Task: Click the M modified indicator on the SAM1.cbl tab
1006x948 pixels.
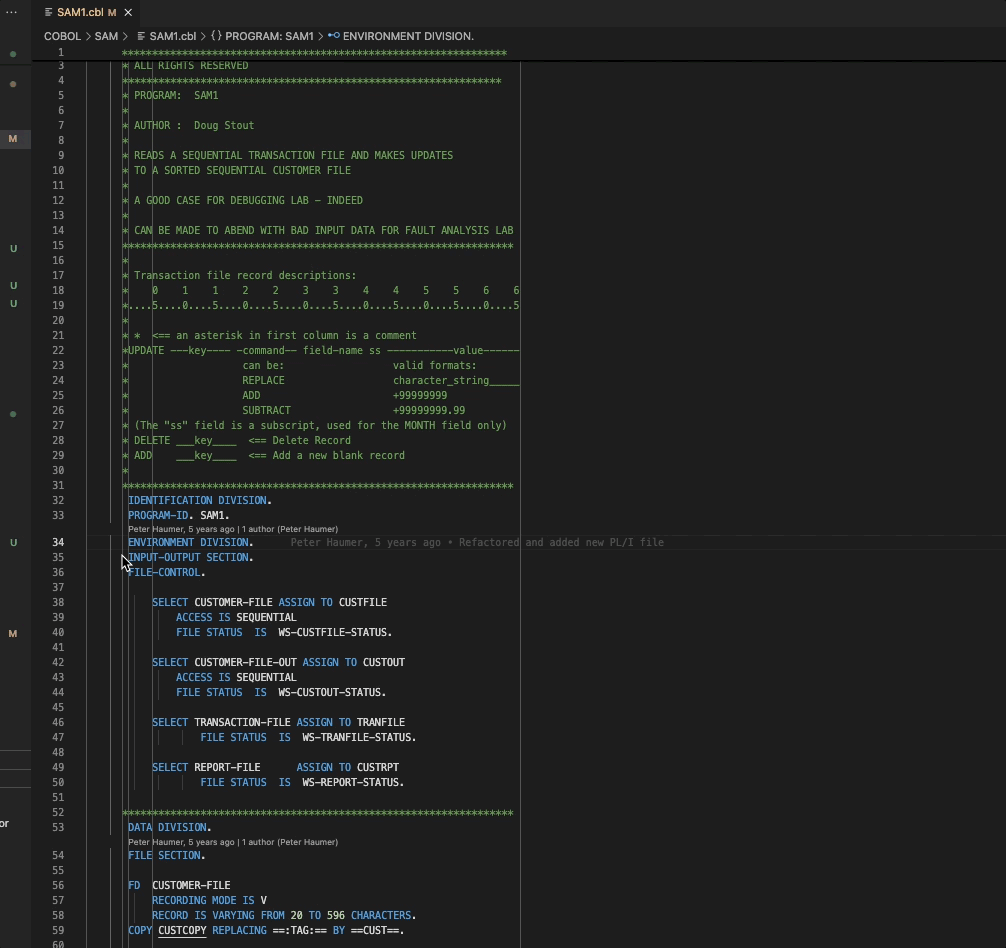Action: coord(113,12)
